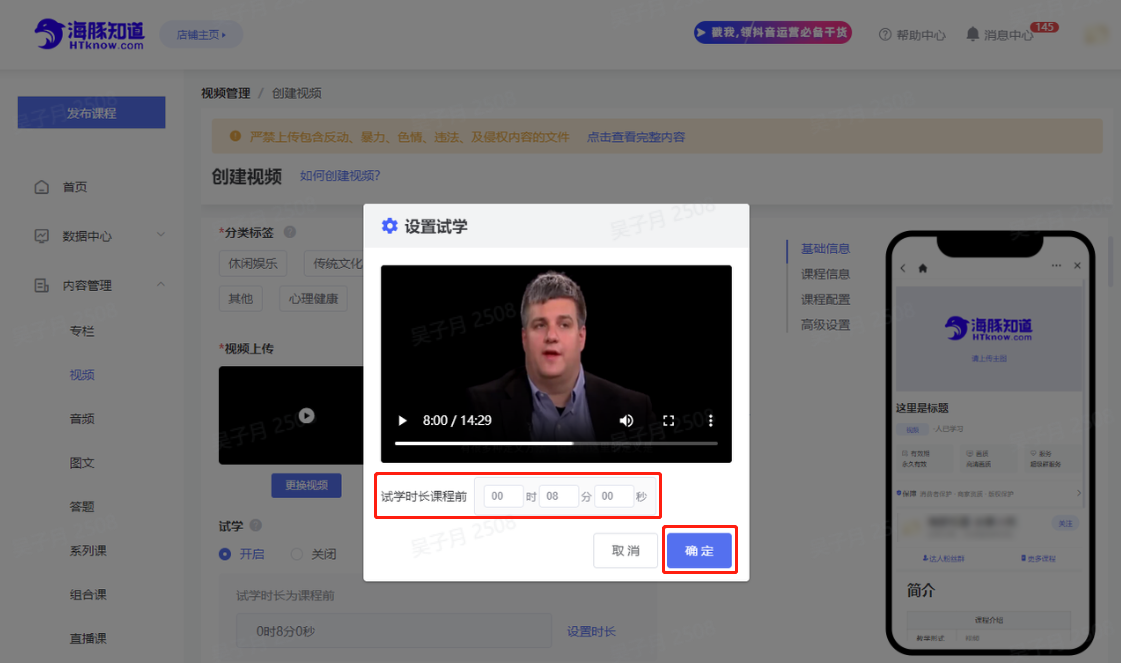Play the video in dialog

(402, 421)
